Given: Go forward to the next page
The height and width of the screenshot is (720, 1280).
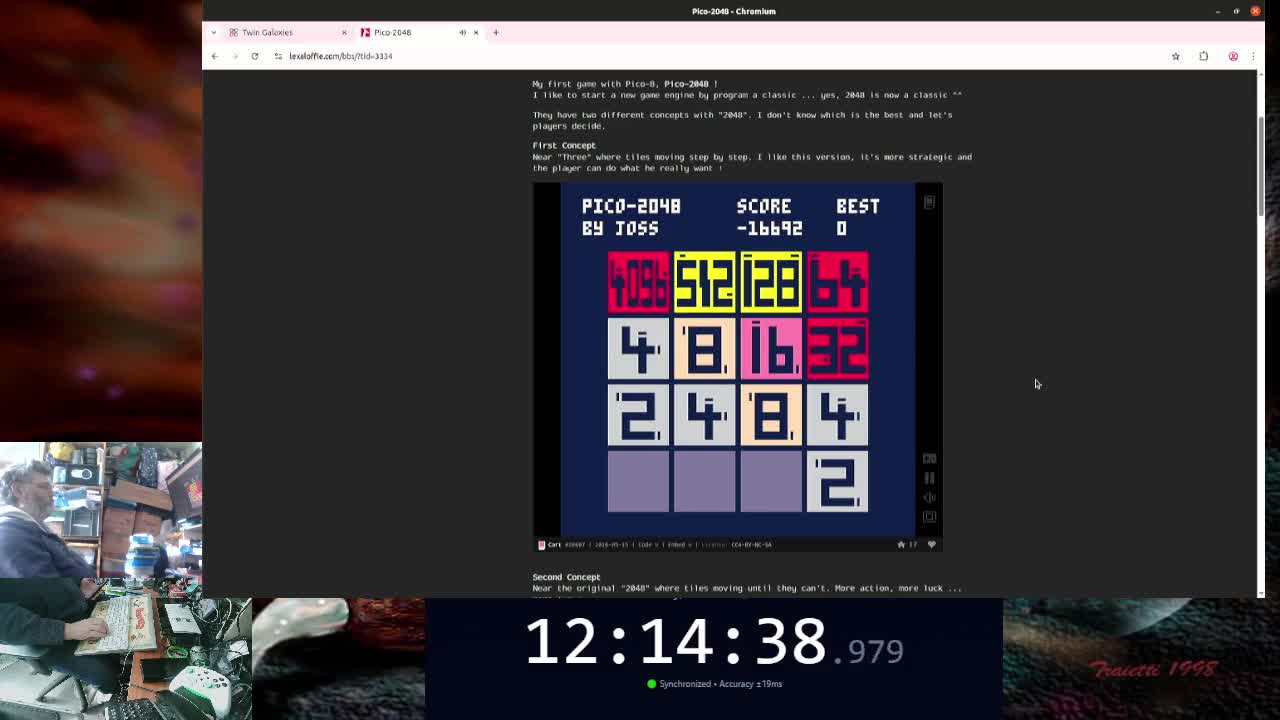Looking at the screenshot, I should [x=235, y=56].
